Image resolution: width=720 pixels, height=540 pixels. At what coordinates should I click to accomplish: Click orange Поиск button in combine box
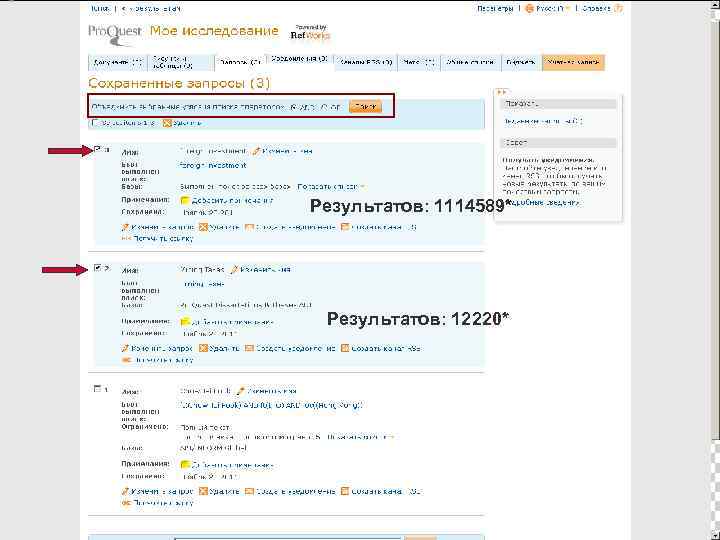pyautogui.click(x=366, y=107)
